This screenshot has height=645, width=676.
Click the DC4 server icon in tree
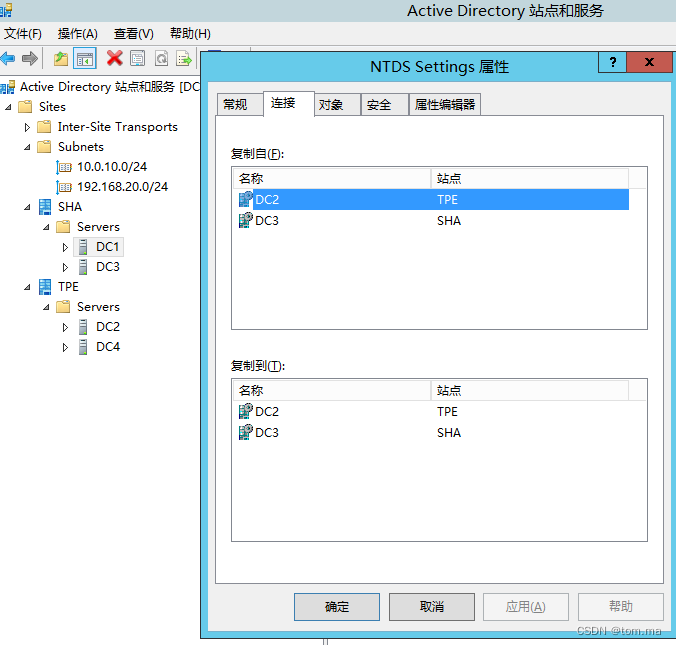(x=84, y=347)
